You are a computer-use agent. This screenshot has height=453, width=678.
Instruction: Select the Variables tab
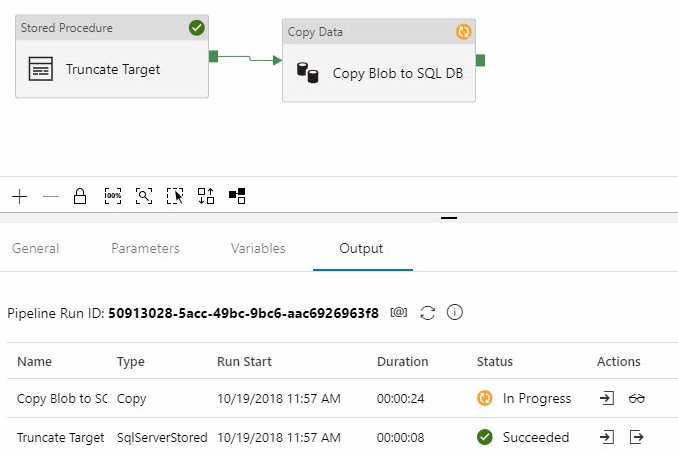pos(258,248)
